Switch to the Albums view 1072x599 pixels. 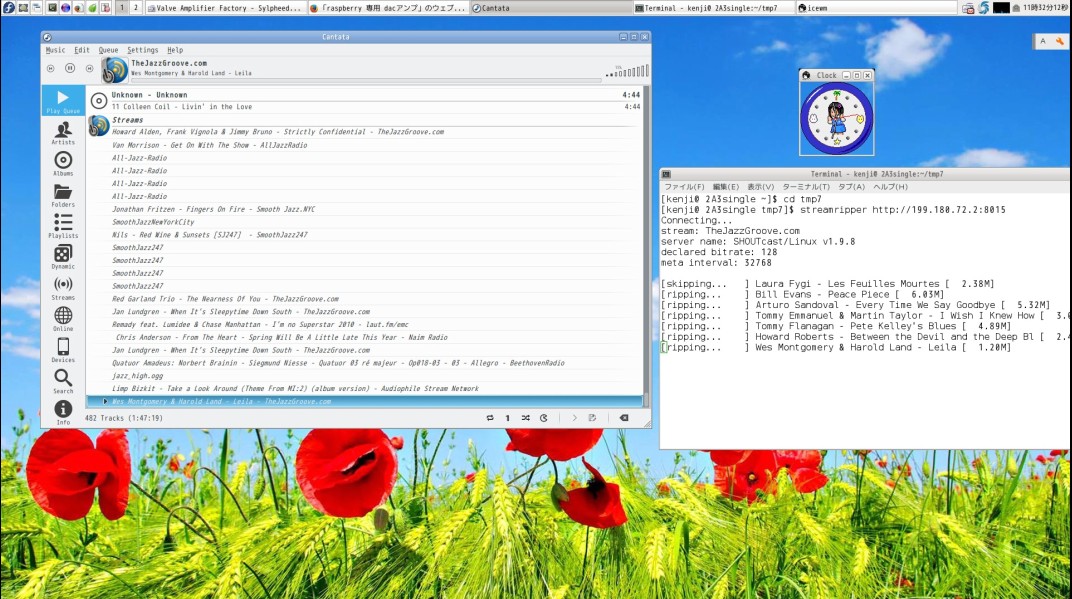tap(63, 162)
